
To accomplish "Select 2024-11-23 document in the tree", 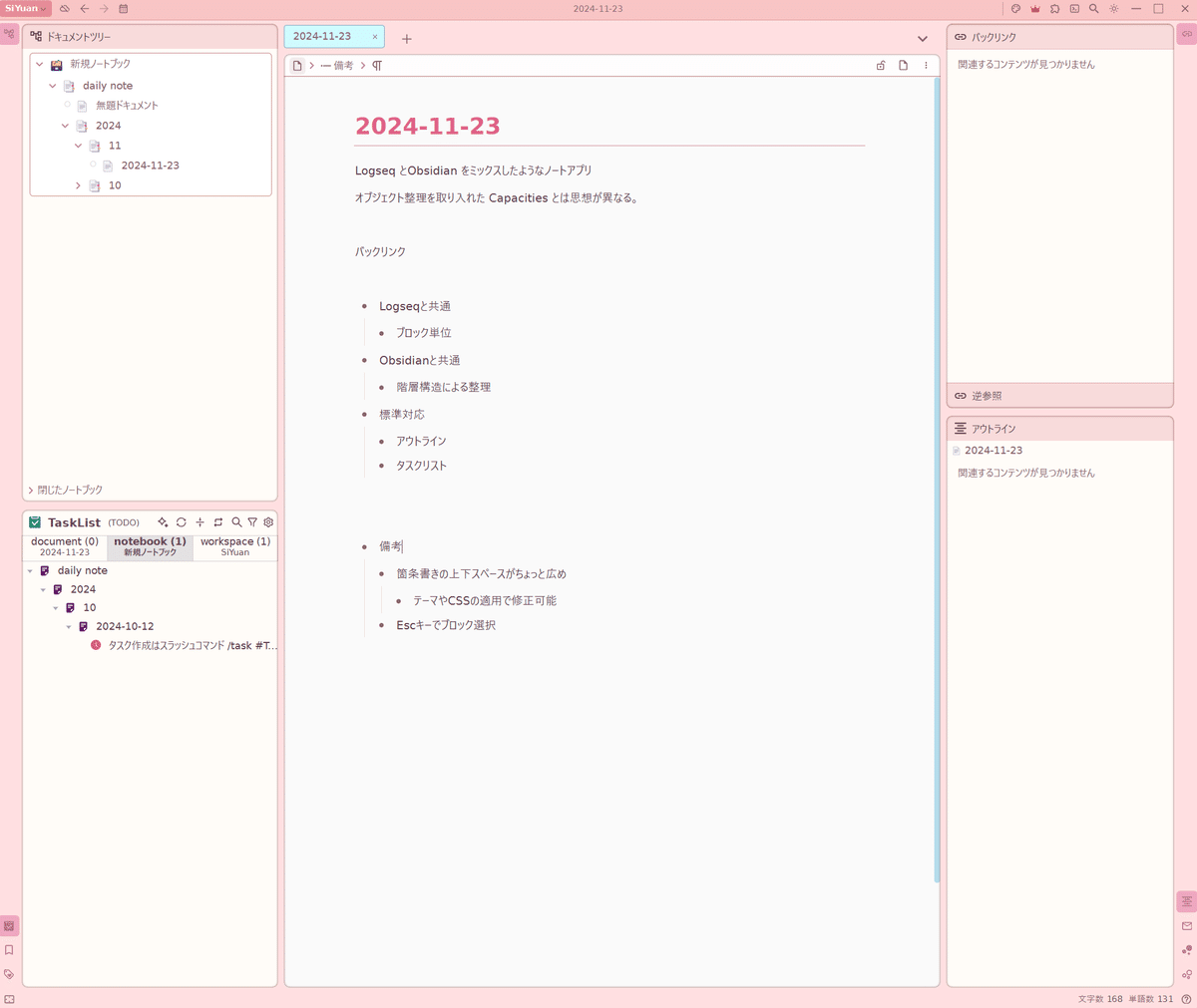I will [x=150, y=166].
